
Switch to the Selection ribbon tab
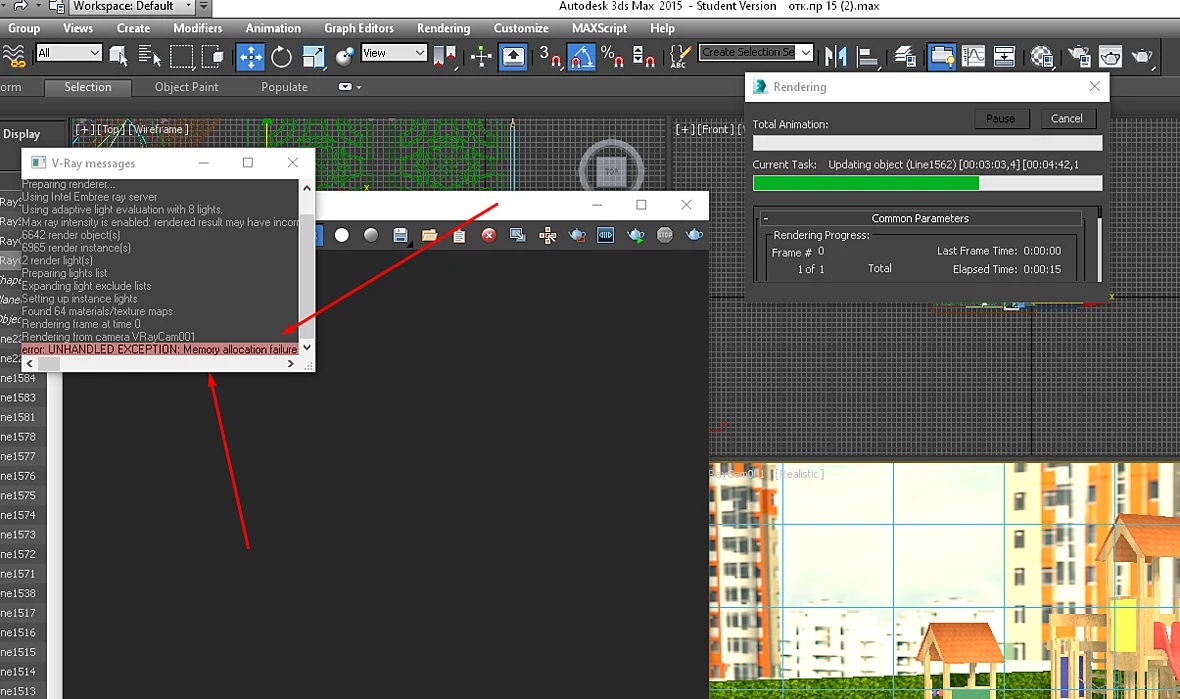[88, 87]
